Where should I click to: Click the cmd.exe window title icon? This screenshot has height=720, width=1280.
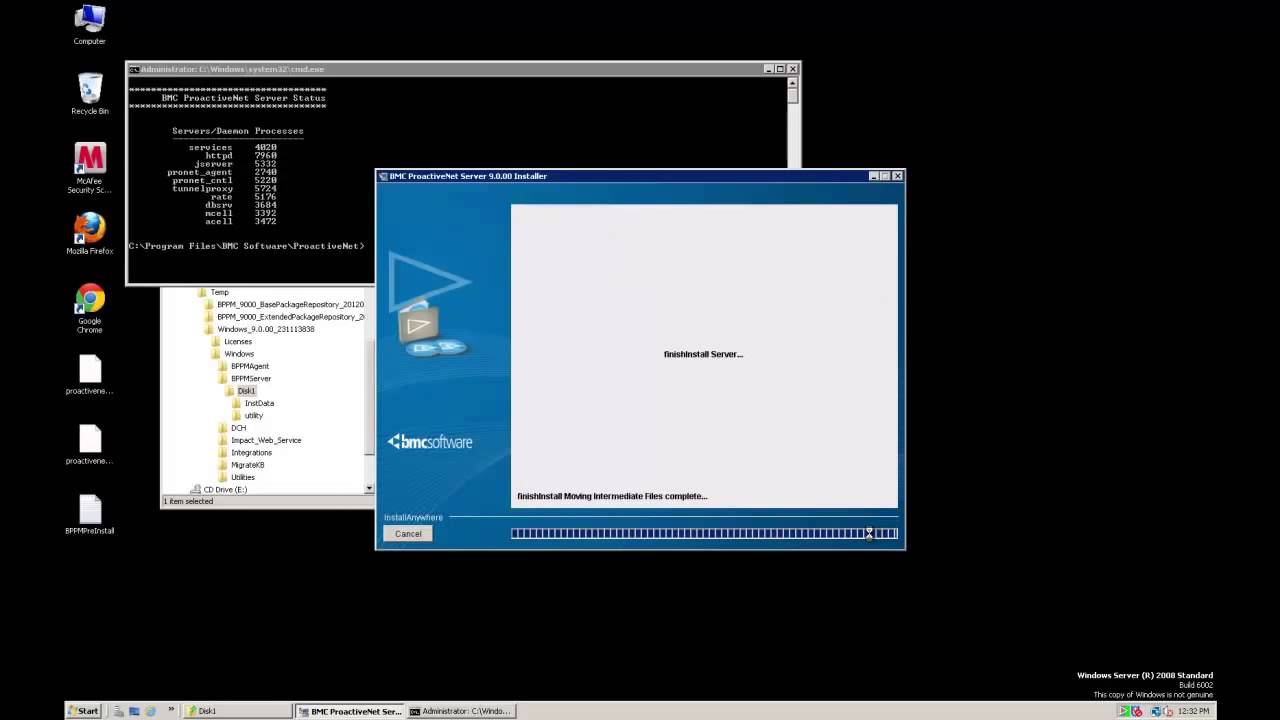click(134, 69)
